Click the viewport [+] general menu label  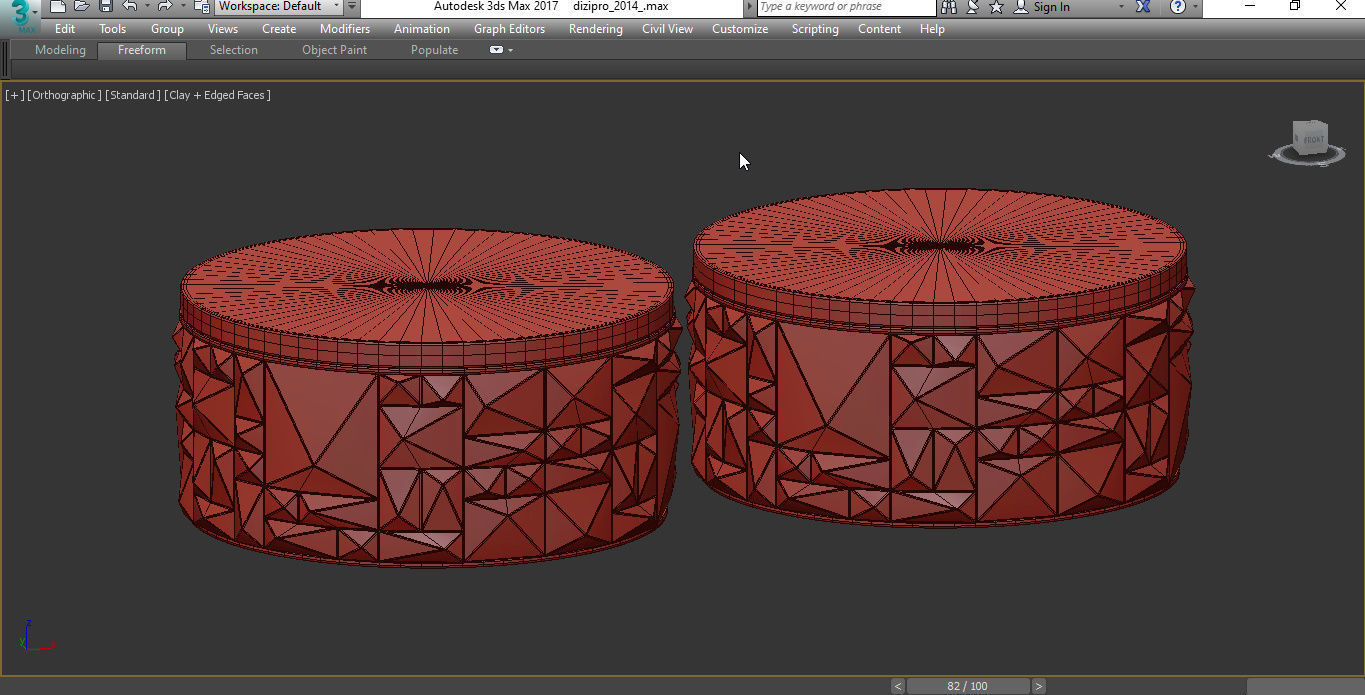(x=14, y=95)
